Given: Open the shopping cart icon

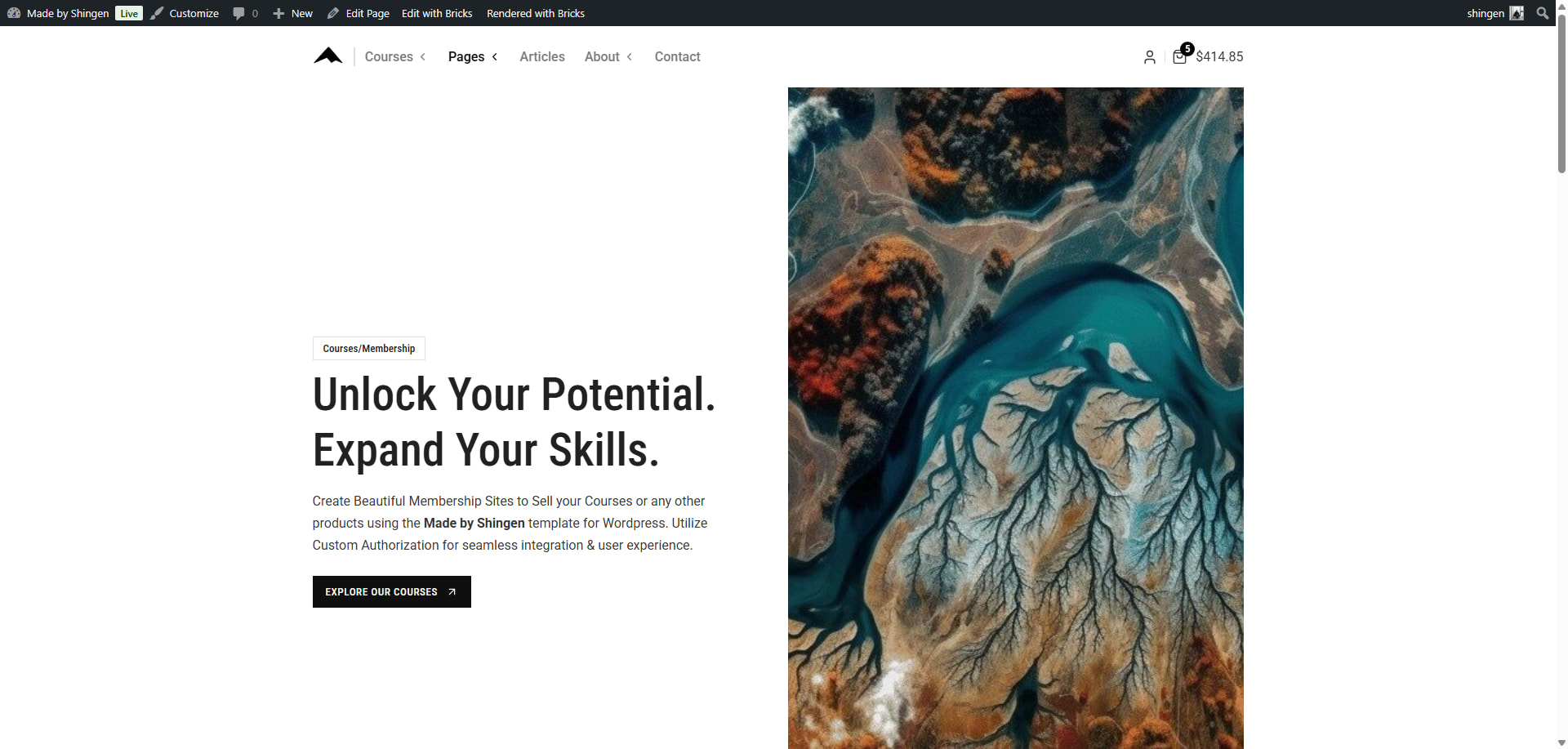Looking at the screenshot, I should (x=1179, y=57).
